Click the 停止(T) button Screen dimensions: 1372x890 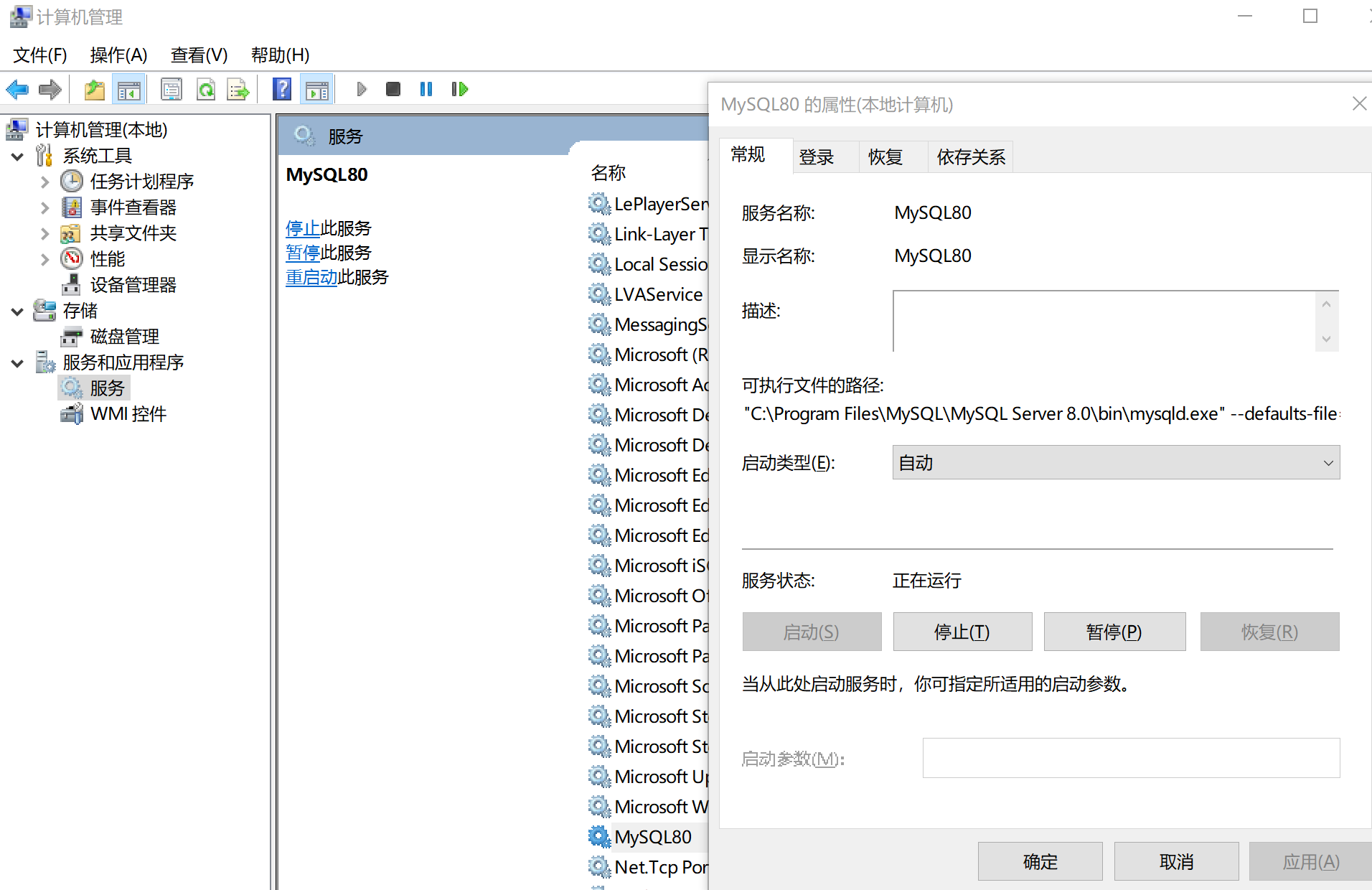962,632
